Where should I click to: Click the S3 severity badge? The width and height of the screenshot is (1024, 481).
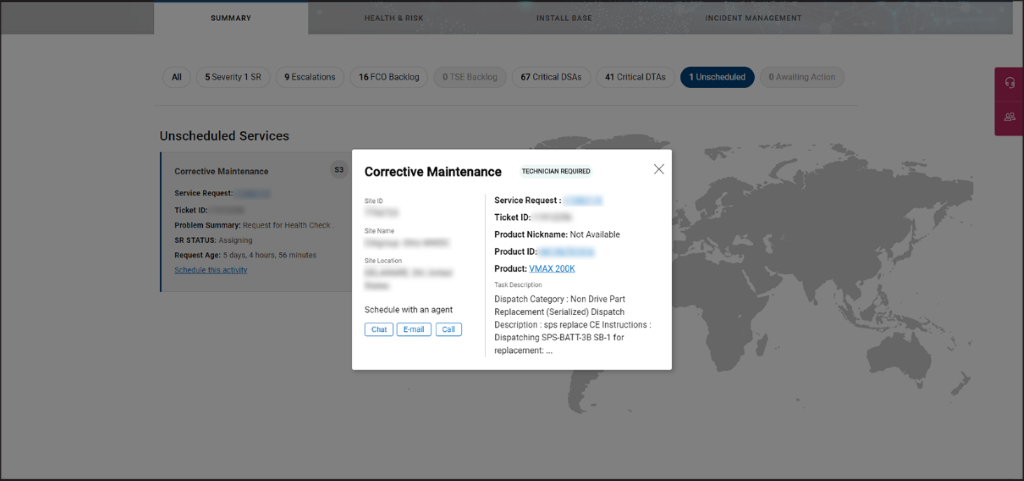tap(338, 170)
